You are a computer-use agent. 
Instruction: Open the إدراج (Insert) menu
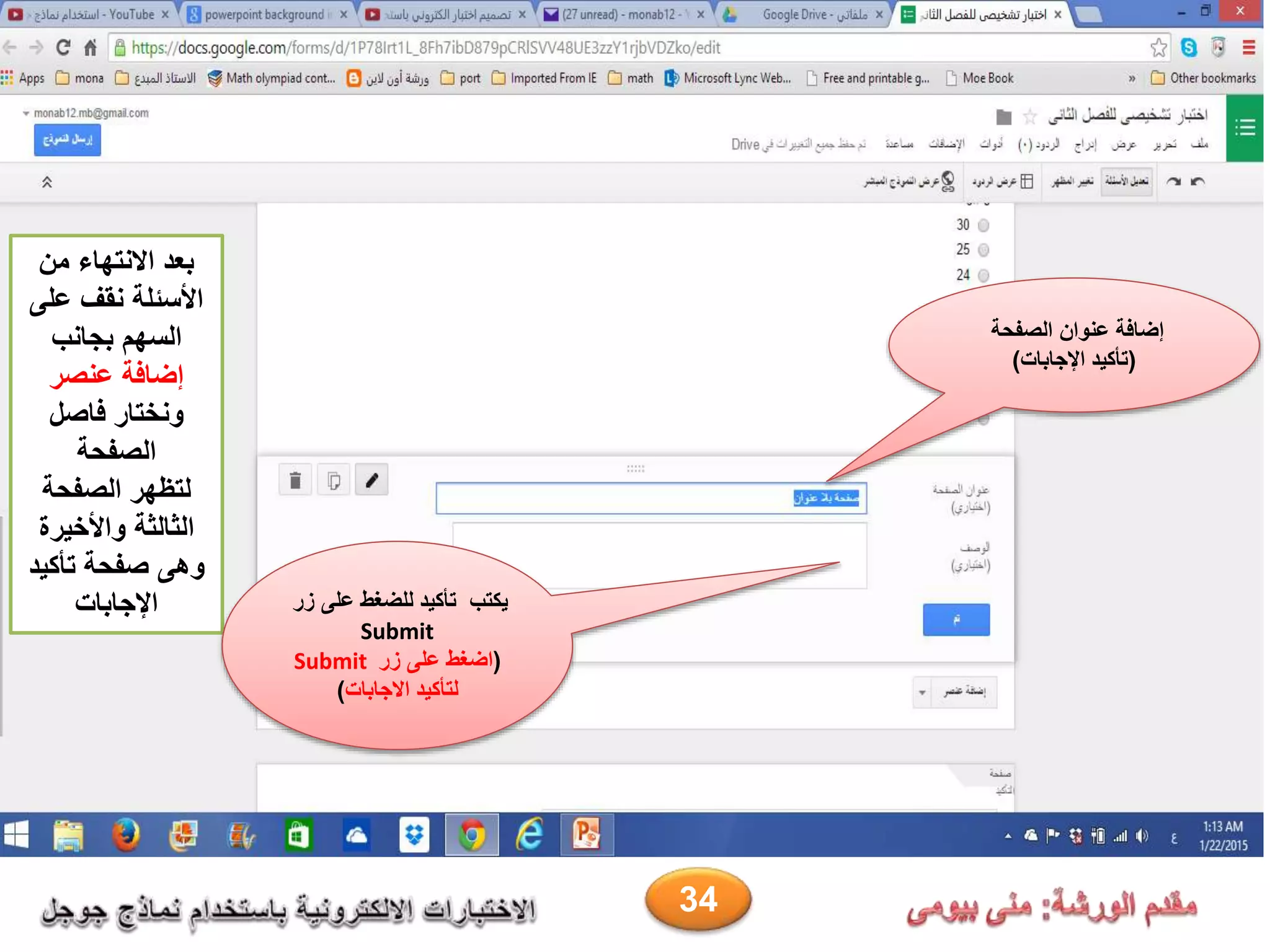pyautogui.click(x=1085, y=144)
